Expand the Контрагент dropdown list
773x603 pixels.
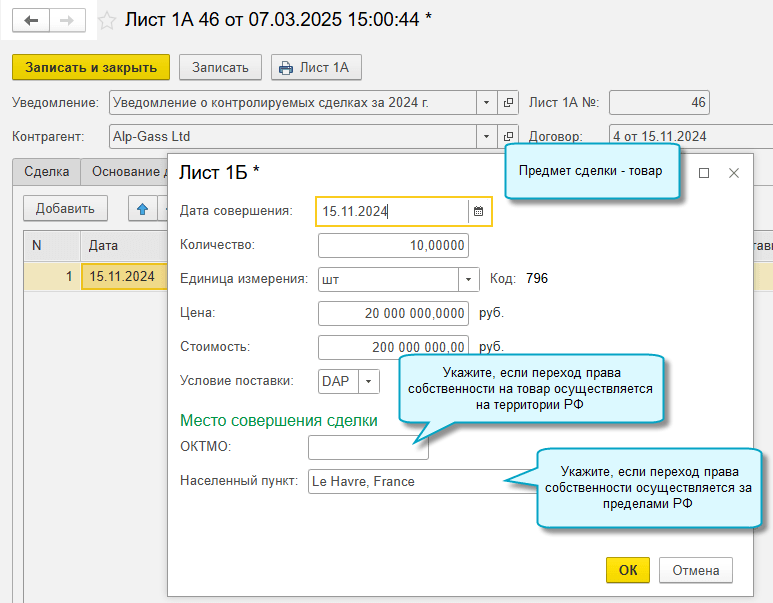(x=486, y=137)
